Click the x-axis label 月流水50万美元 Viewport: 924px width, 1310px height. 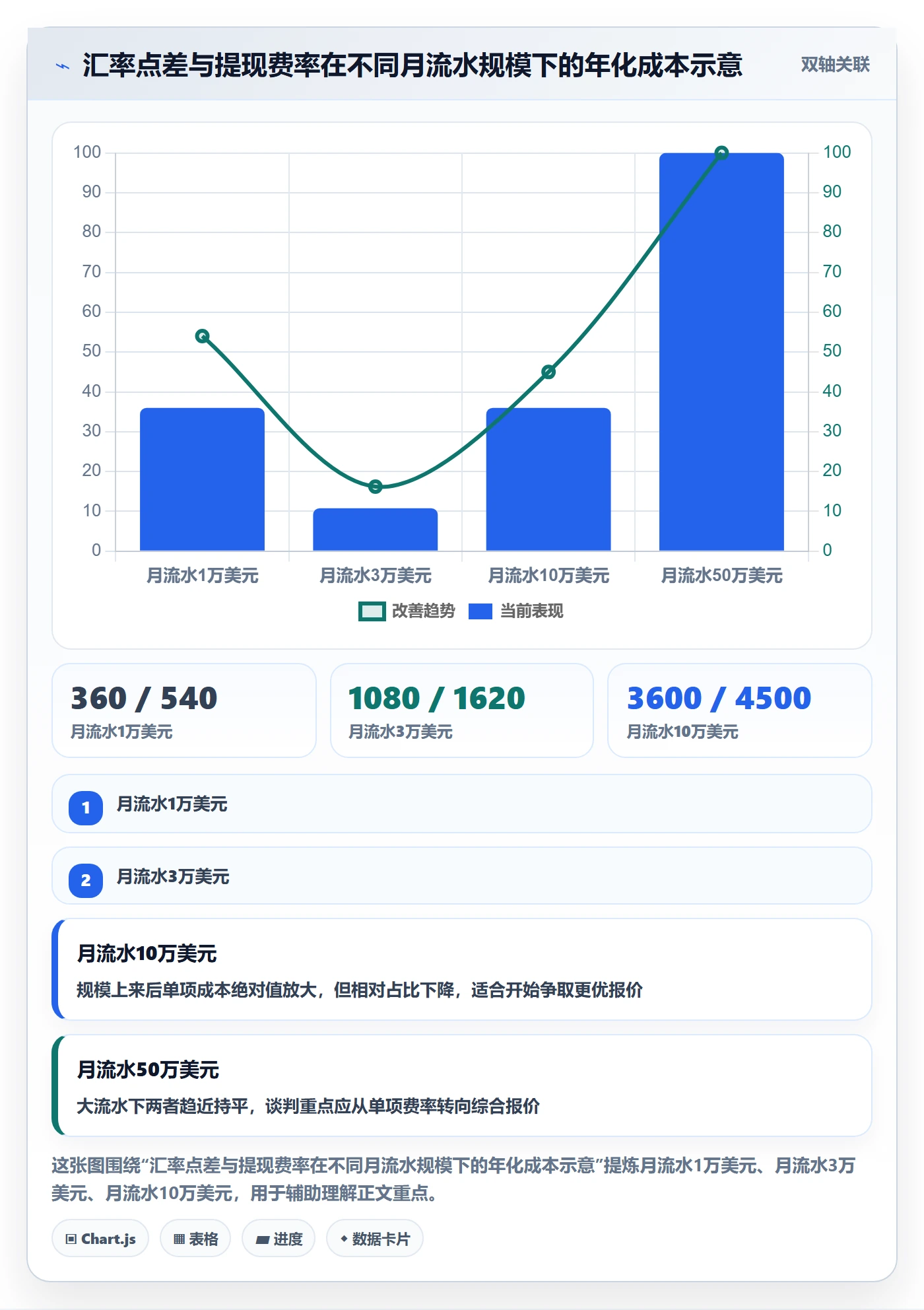(x=721, y=576)
